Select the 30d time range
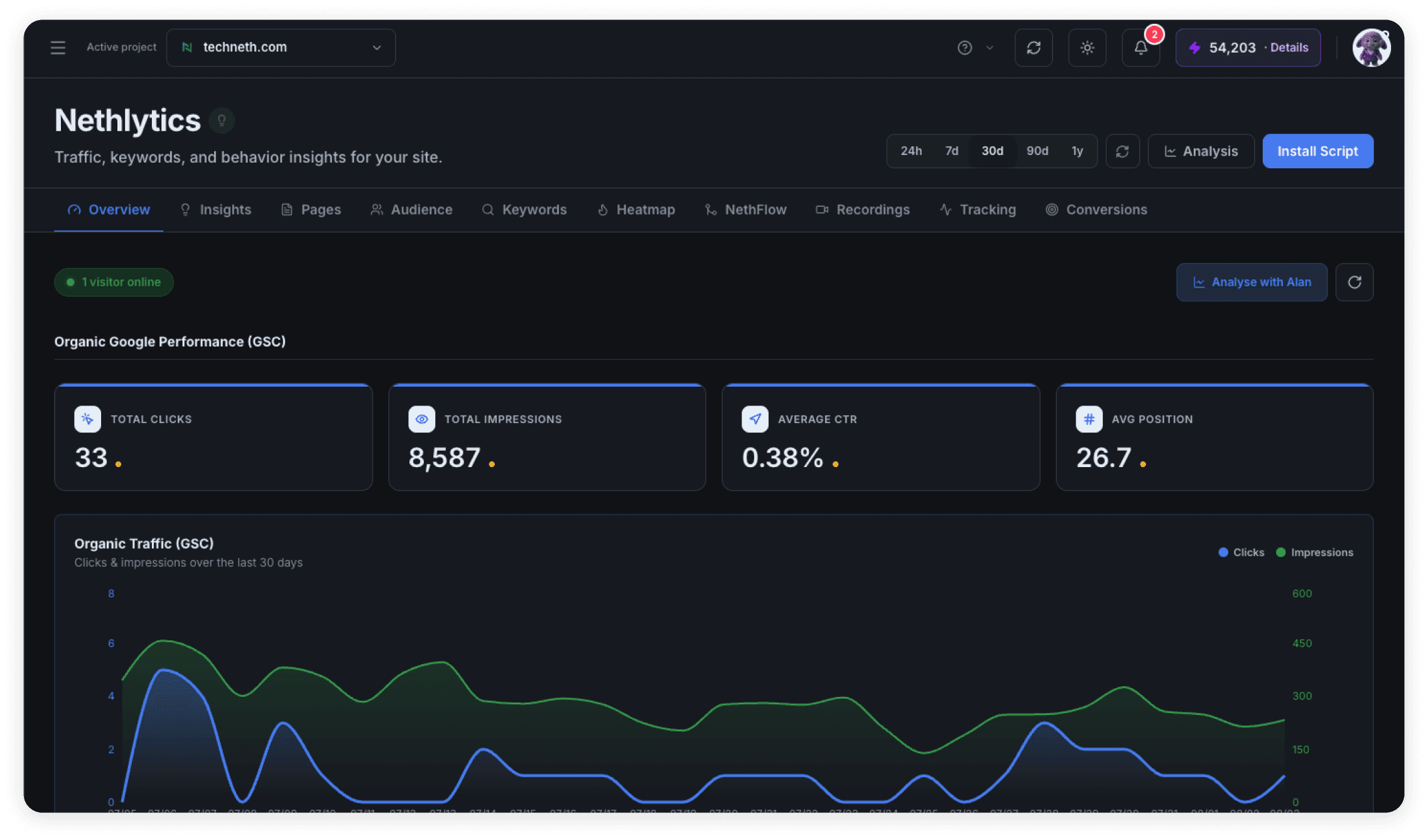This screenshot has height=840, width=1428. pyautogui.click(x=993, y=151)
